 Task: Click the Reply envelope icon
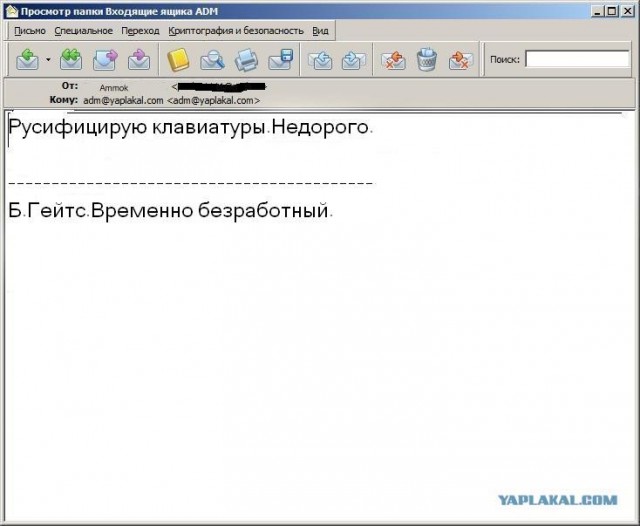27,60
